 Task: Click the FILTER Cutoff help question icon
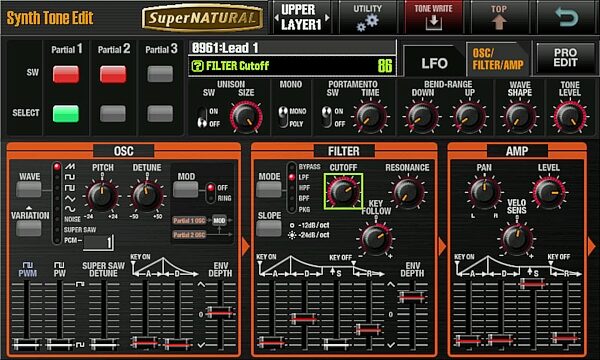[x=197, y=66]
